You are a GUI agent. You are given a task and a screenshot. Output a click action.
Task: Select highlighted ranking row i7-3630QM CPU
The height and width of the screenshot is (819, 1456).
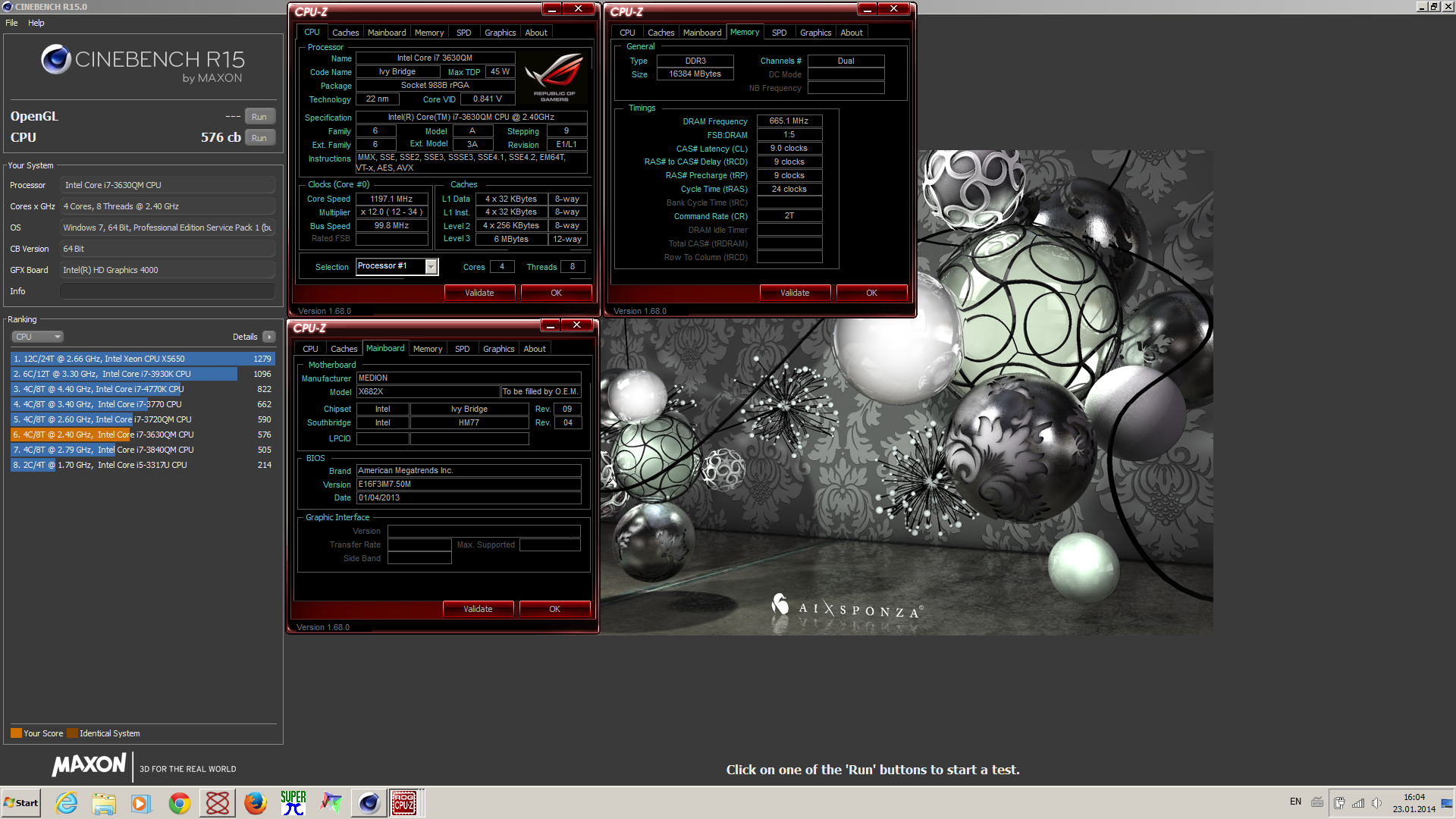pyautogui.click(x=143, y=435)
